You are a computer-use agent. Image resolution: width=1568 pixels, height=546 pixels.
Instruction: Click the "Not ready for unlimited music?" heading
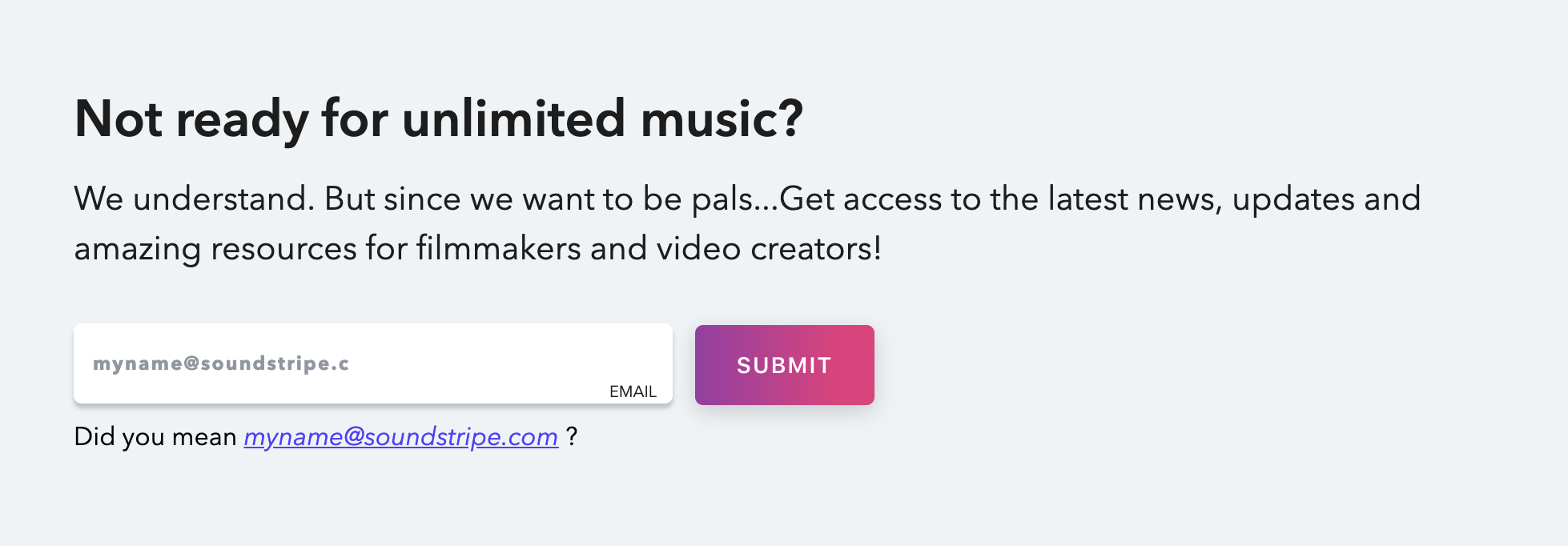coord(438,118)
